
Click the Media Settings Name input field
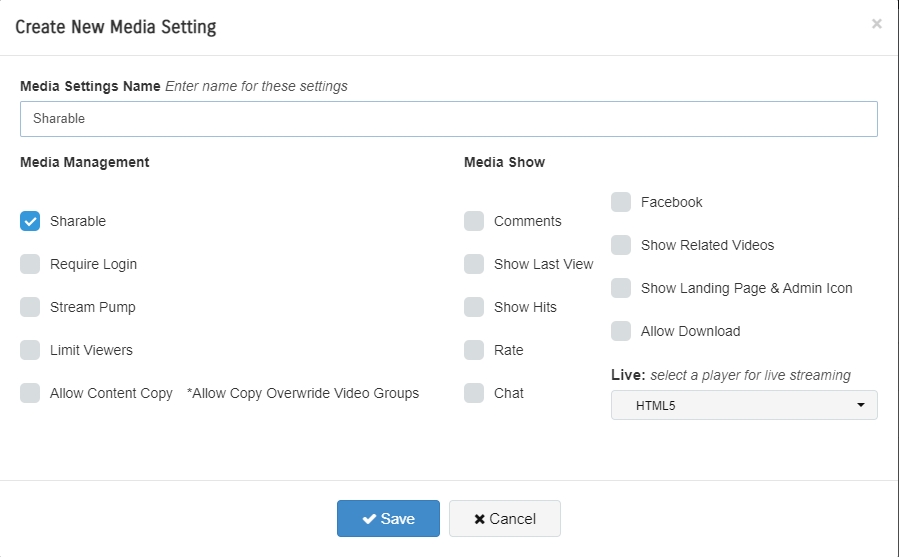449,119
